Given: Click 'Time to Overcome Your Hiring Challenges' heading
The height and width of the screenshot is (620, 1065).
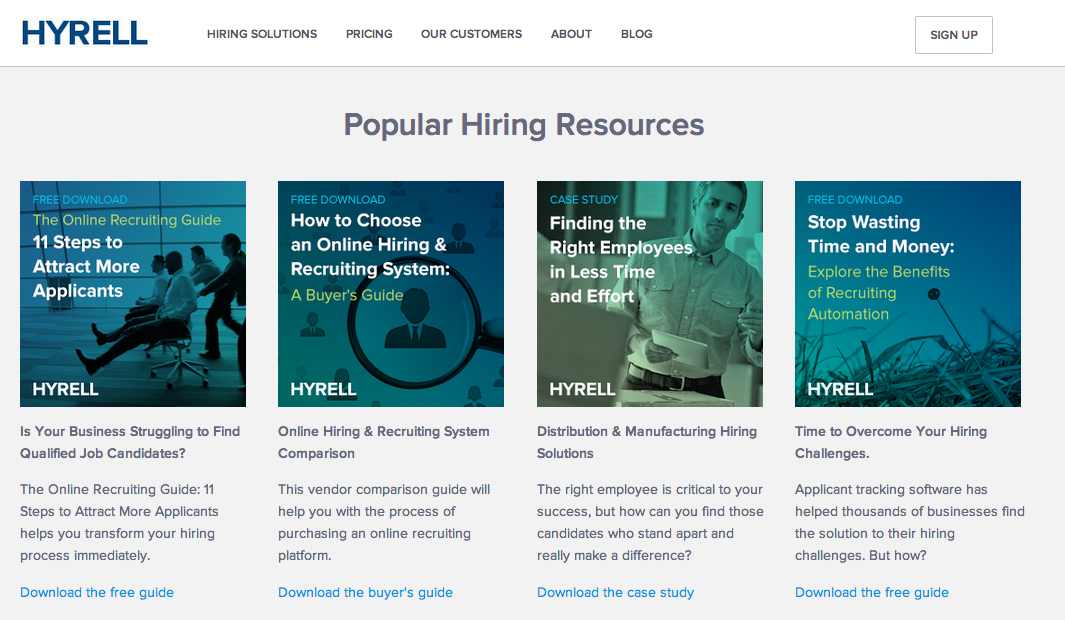Looking at the screenshot, I should coord(891,442).
